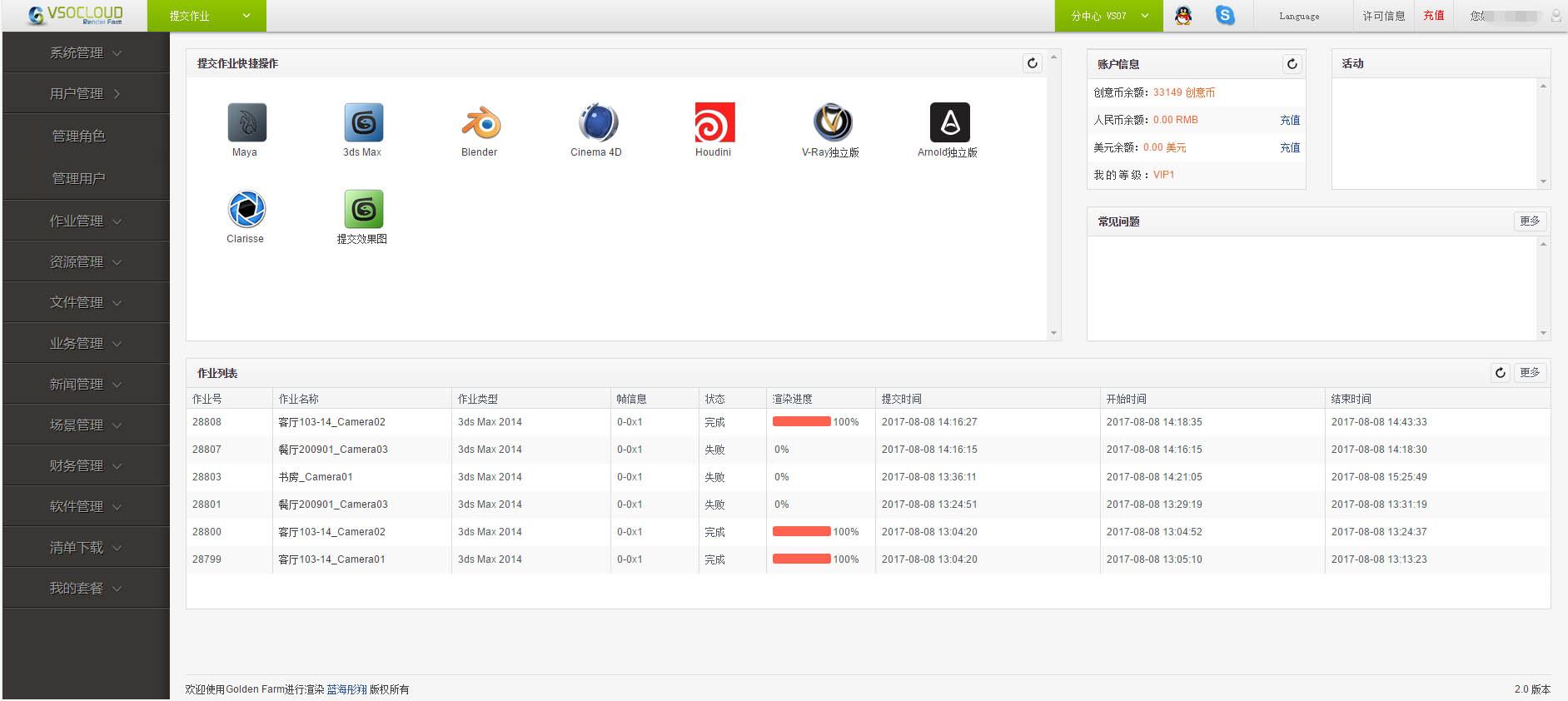Click 更多 button in 常见问题 panel
Viewport: 1568px width, 701px height.
pos(1530,221)
